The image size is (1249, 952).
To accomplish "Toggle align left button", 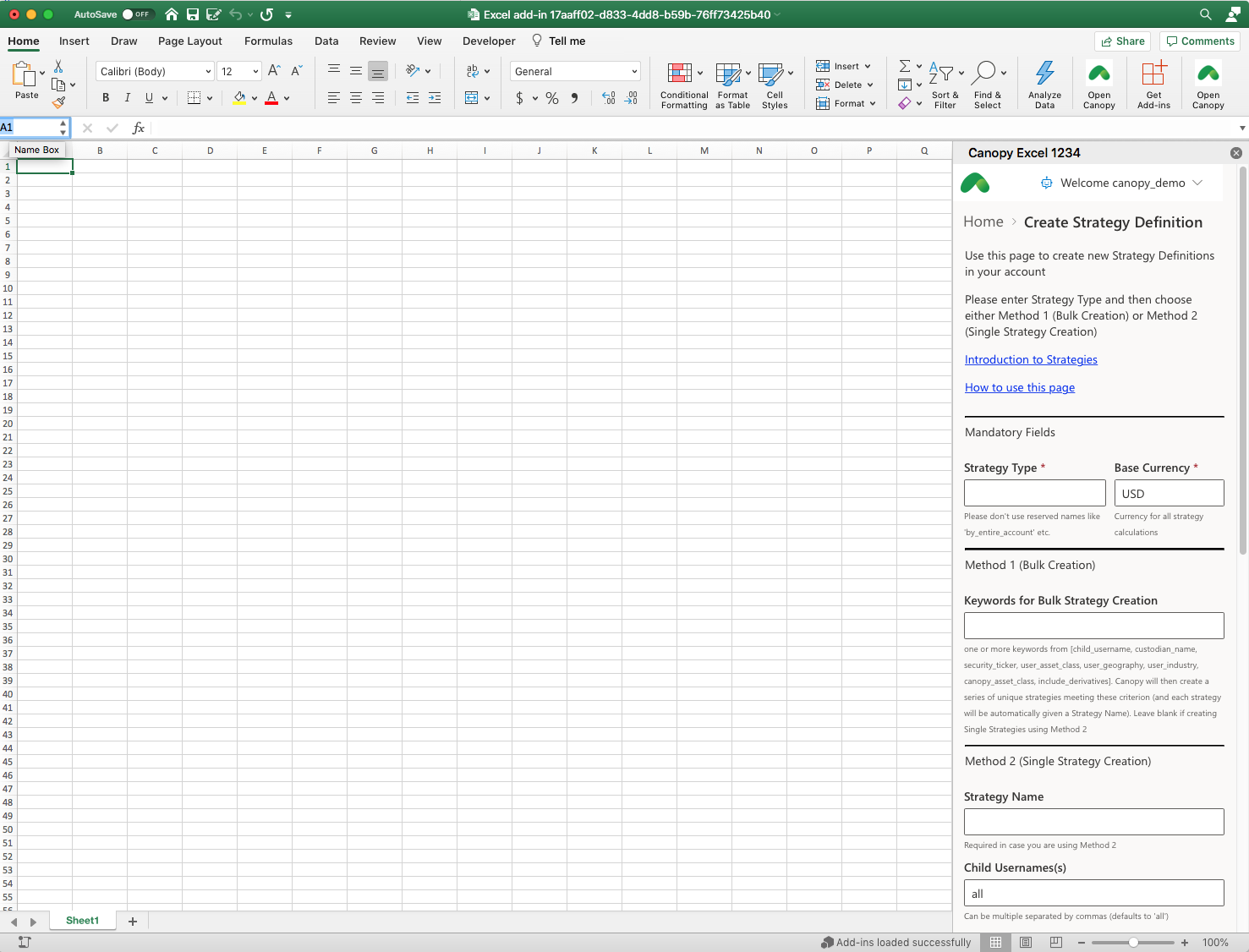I will pyautogui.click(x=334, y=98).
